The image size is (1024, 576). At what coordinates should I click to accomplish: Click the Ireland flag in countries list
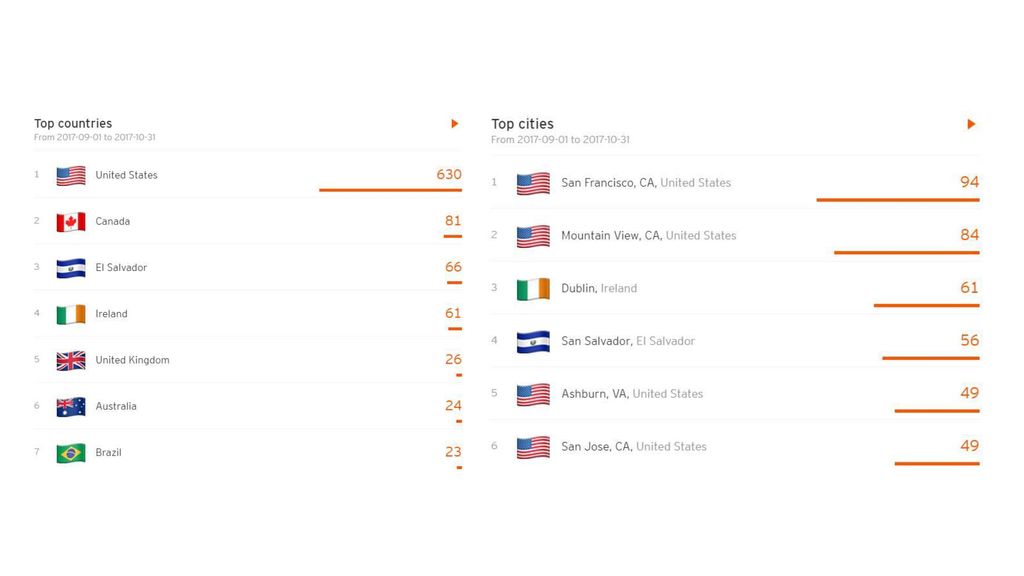pyautogui.click(x=71, y=315)
